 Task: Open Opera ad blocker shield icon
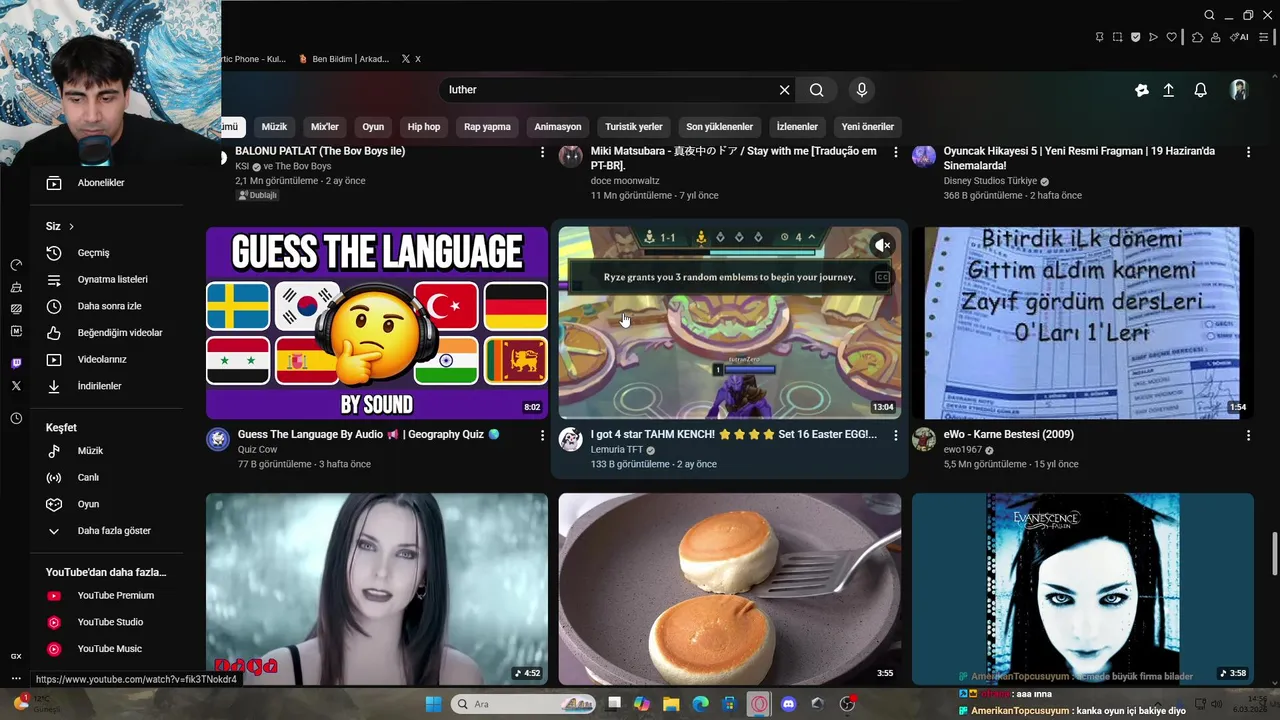pos(1135,37)
